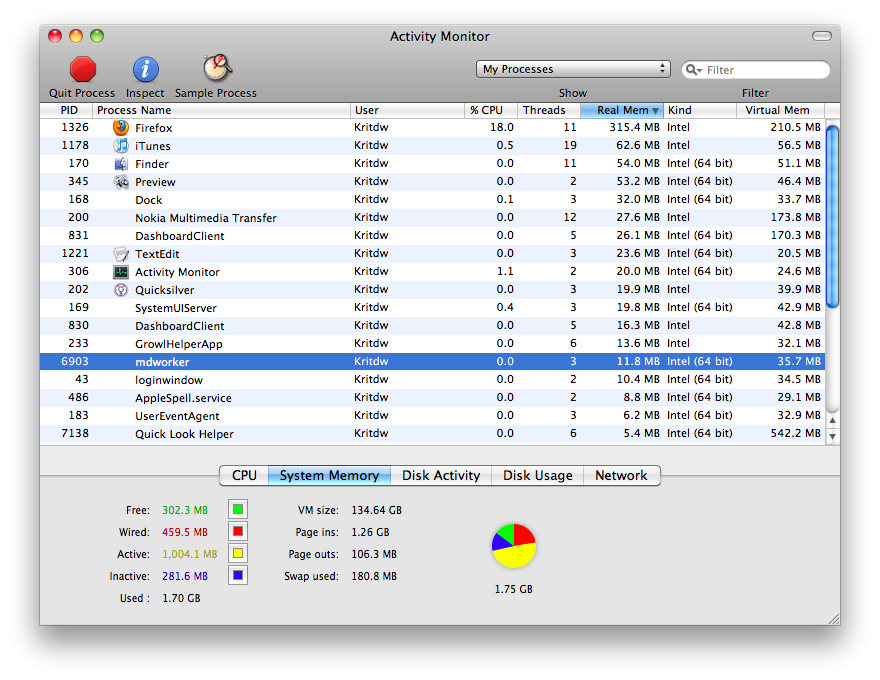880x680 pixels.
Task: Click the blue vertical scrollbar thumb
Action: point(833,217)
